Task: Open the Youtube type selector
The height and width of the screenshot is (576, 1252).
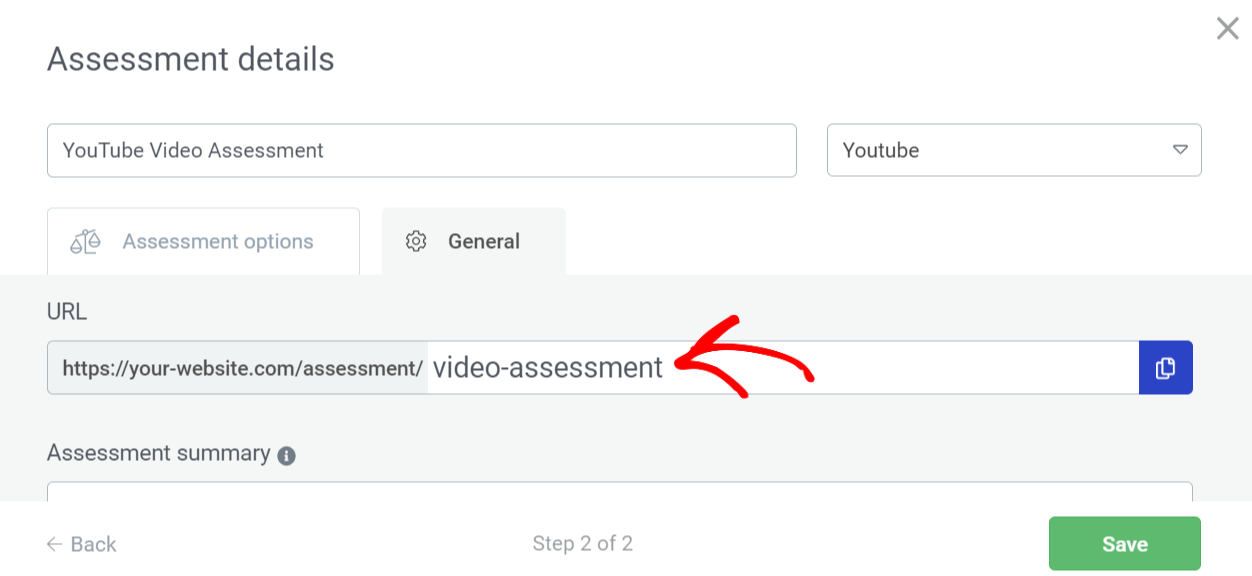Action: [x=1012, y=150]
